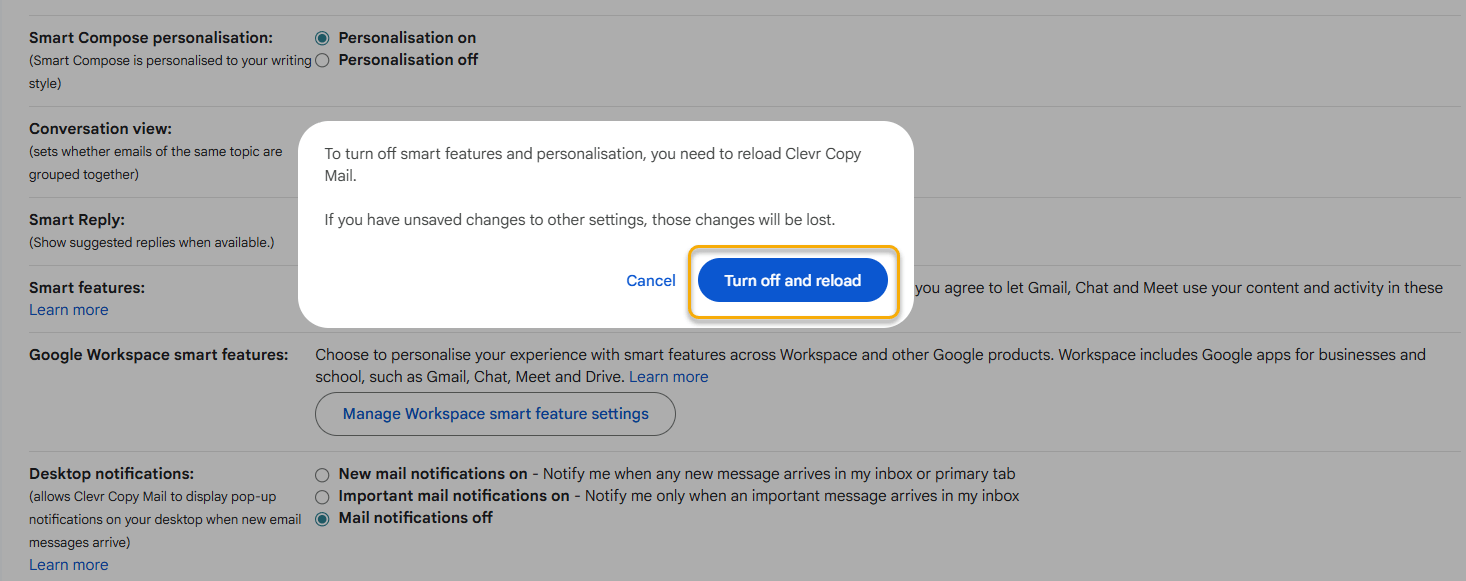Screen dimensions: 1466x581
Task: Choose the Personalisation off option
Action: (322, 60)
